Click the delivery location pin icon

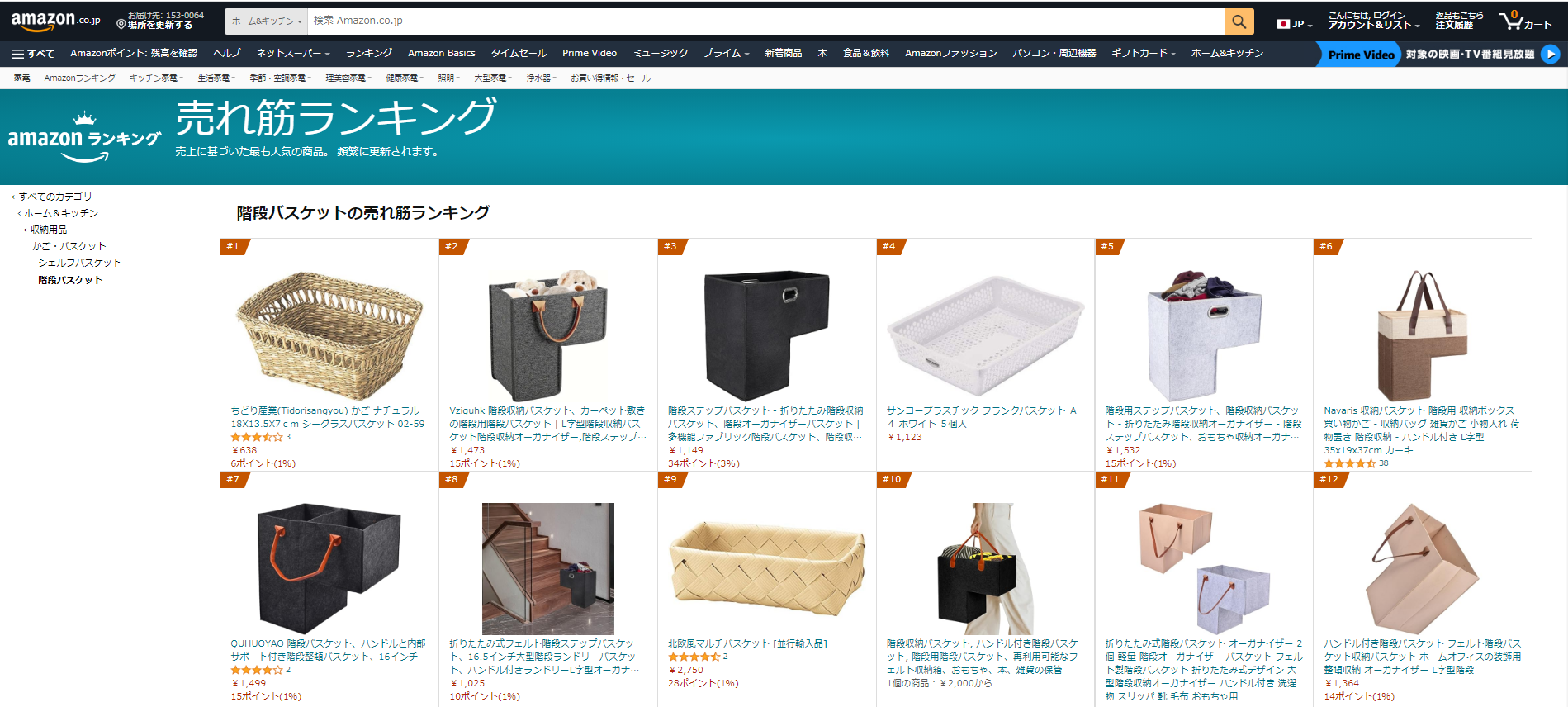point(121,24)
